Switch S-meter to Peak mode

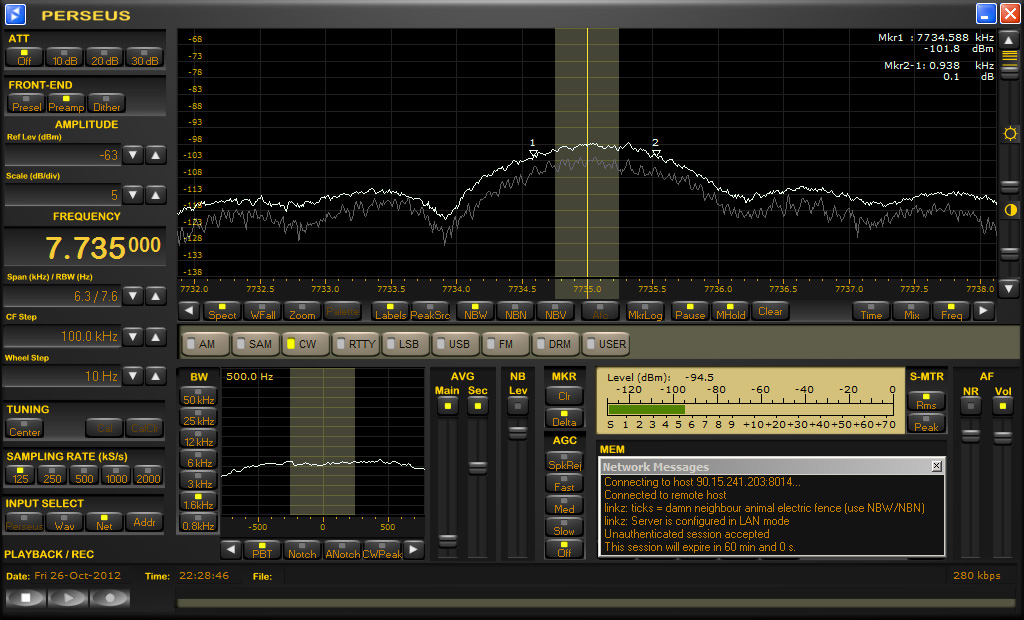click(926, 423)
